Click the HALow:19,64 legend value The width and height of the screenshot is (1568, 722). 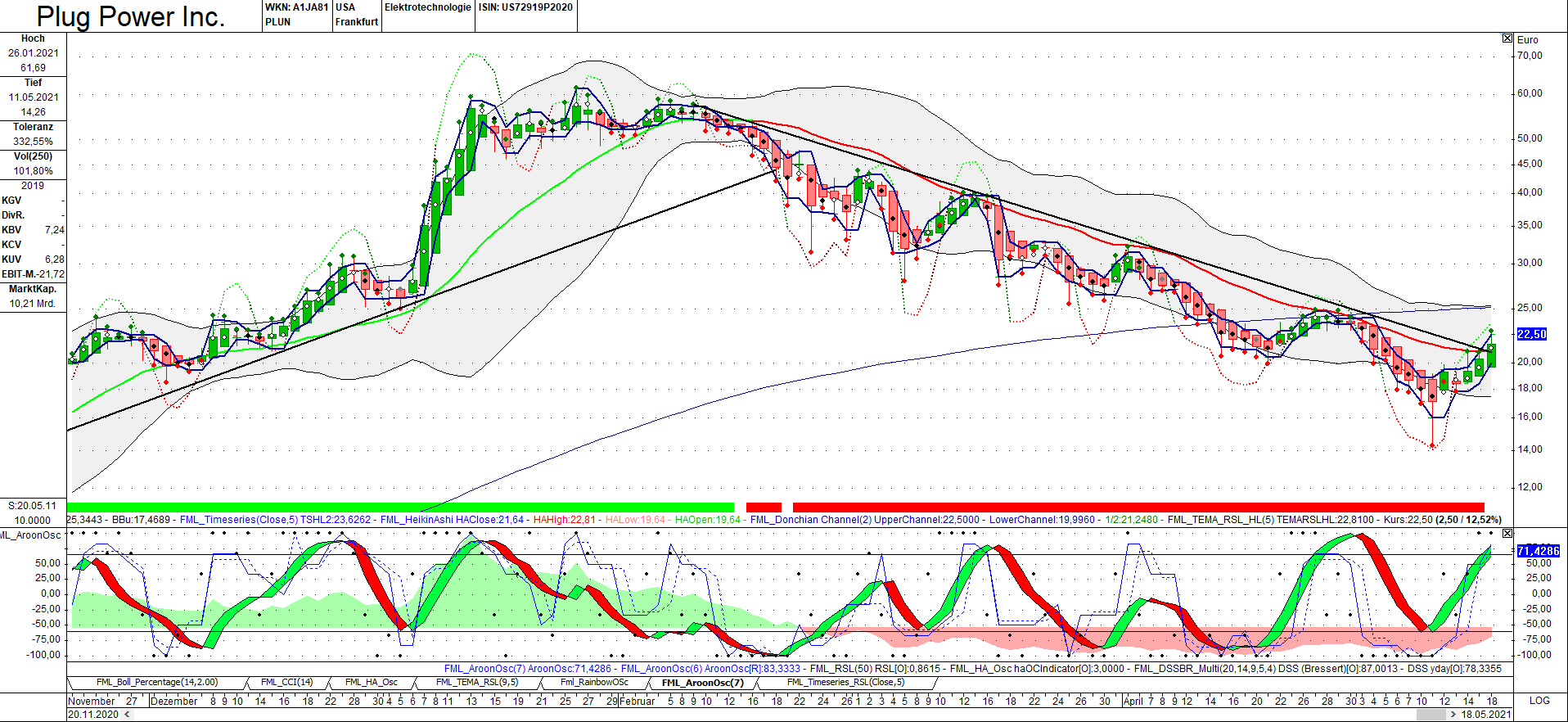[636, 520]
